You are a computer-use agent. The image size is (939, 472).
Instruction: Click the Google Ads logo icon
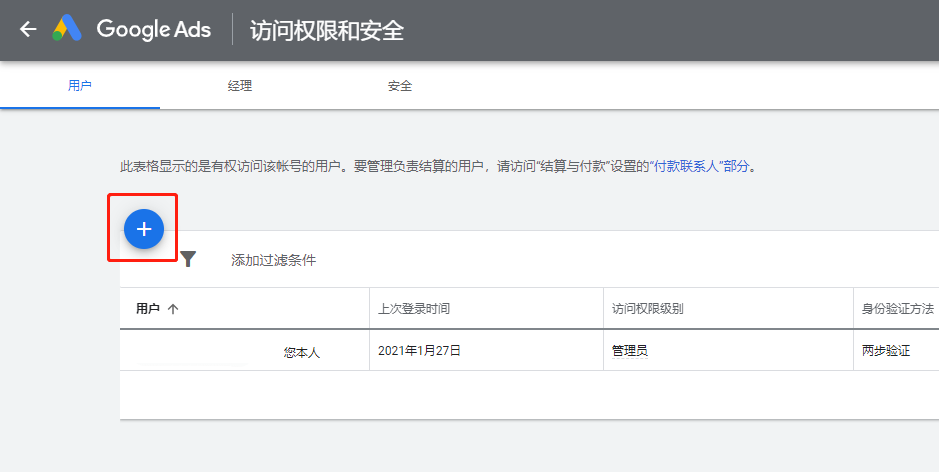68,29
